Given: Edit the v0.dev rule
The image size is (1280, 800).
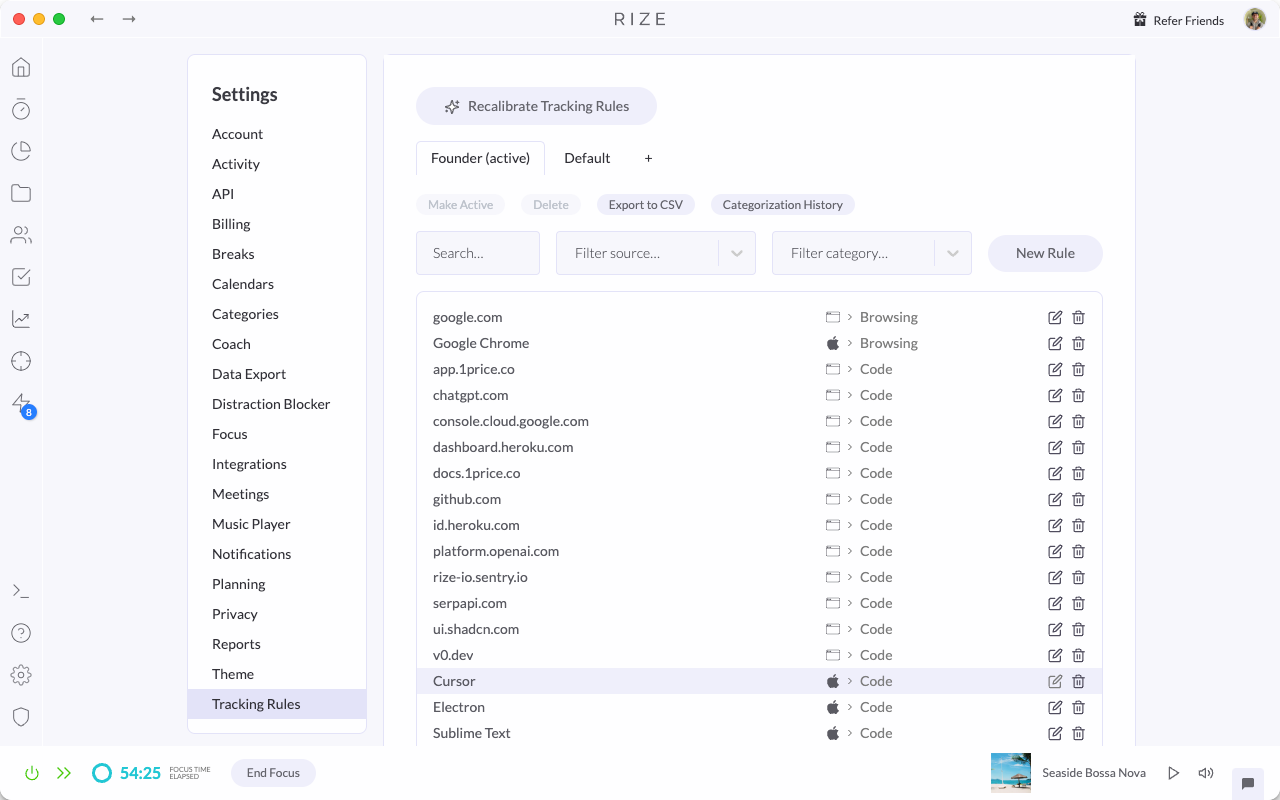Looking at the screenshot, I should (x=1055, y=655).
